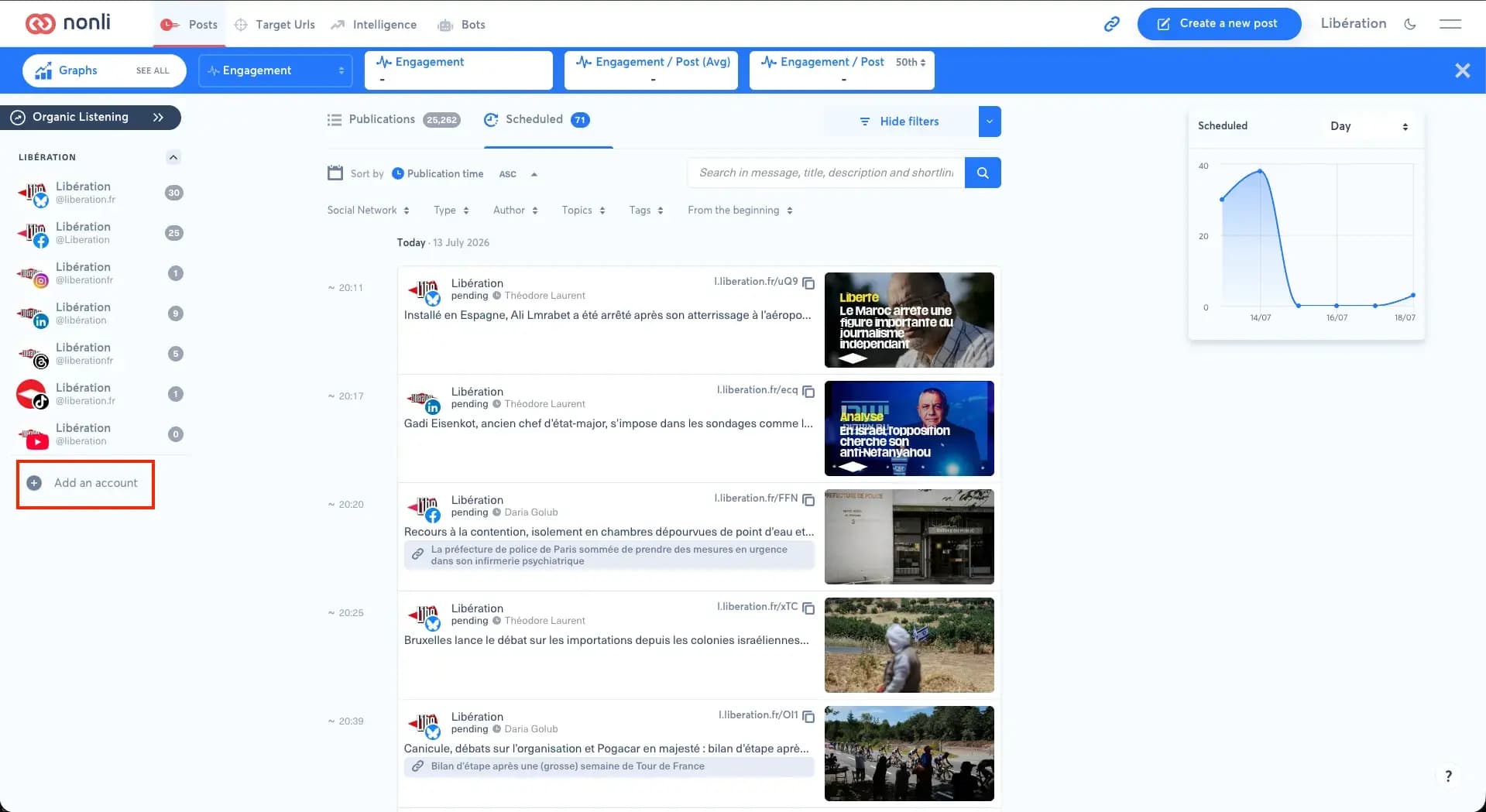Open the link chain icon in header

(x=1111, y=24)
